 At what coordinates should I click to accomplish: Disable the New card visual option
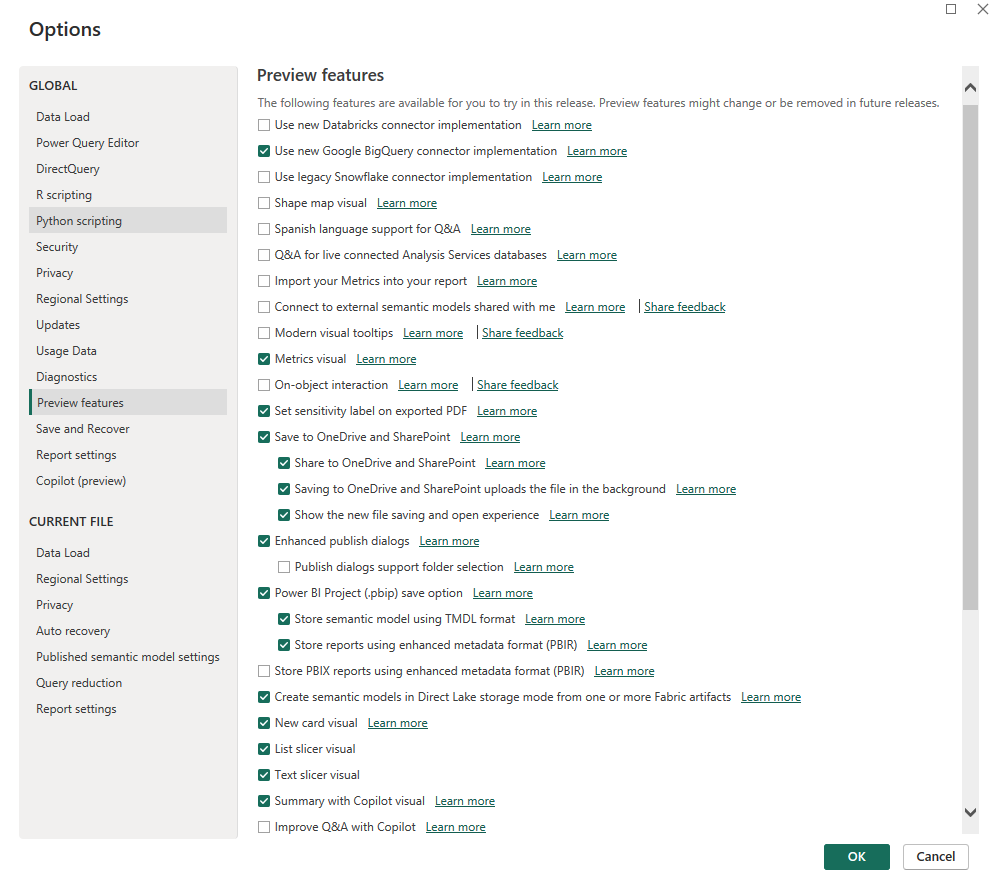coord(264,722)
